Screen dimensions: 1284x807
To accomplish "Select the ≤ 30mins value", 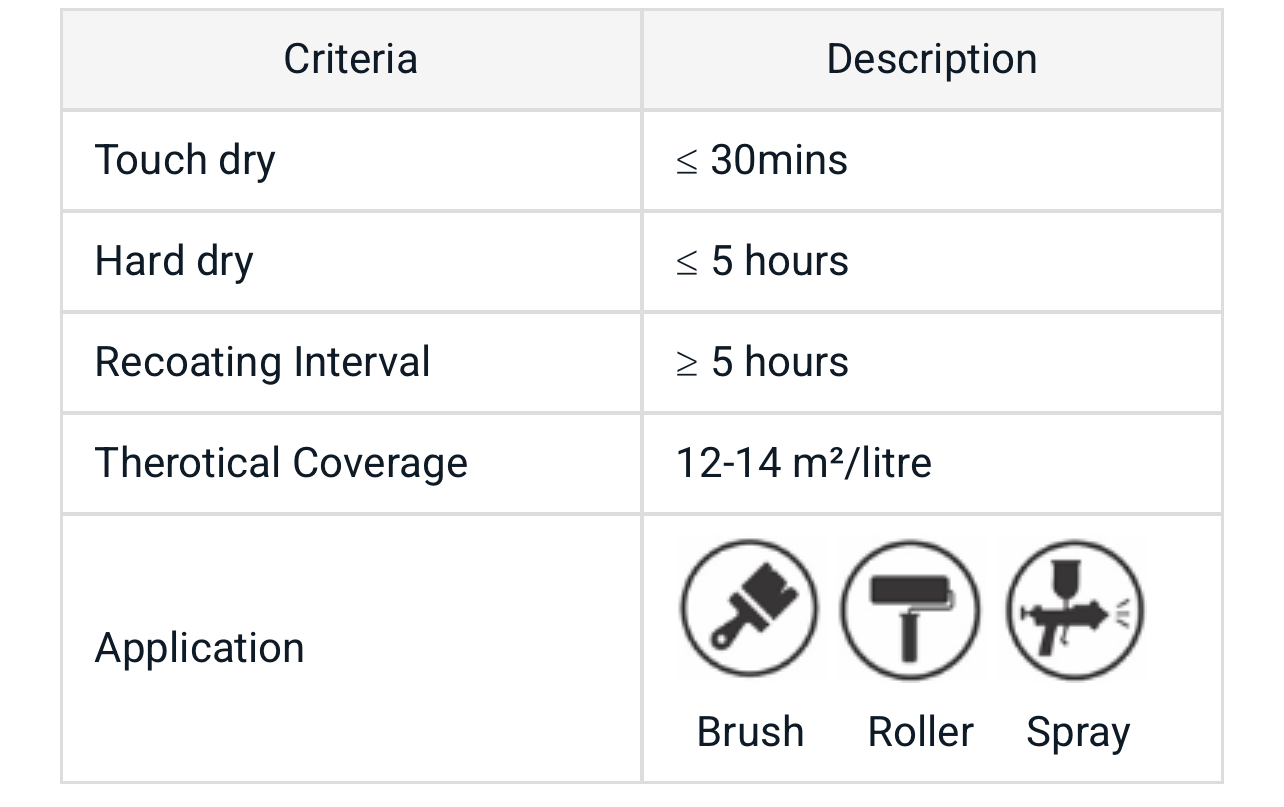I will point(762,160).
